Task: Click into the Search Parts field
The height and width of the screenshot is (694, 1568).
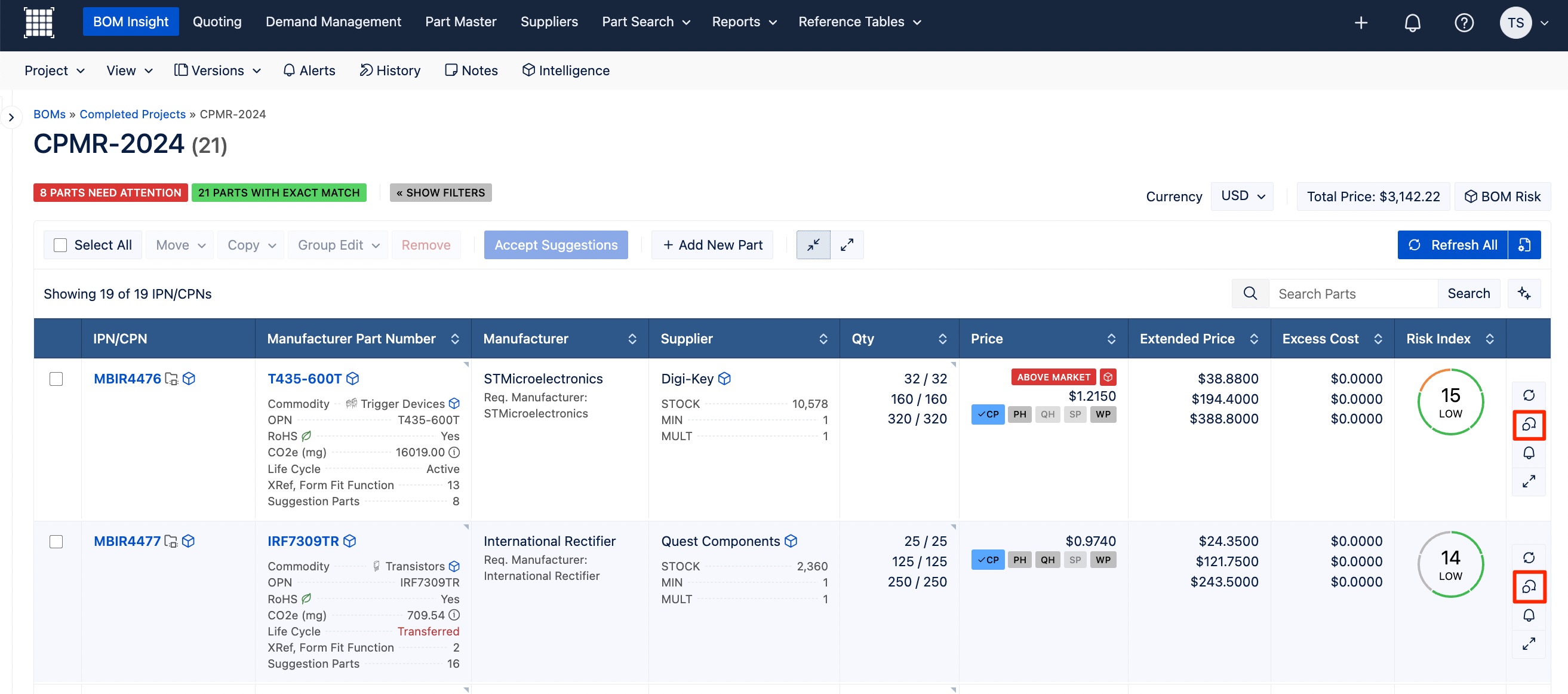Action: (1352, 293)
